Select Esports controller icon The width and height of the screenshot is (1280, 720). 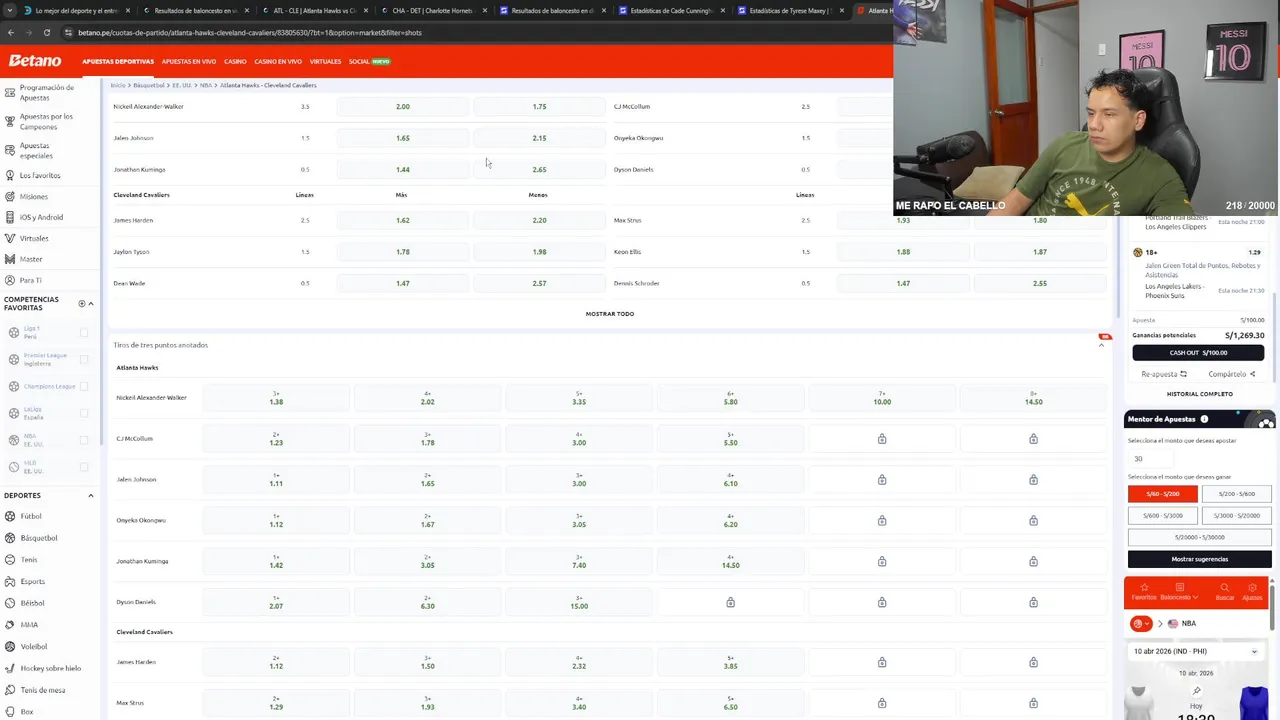click(9, 581)
